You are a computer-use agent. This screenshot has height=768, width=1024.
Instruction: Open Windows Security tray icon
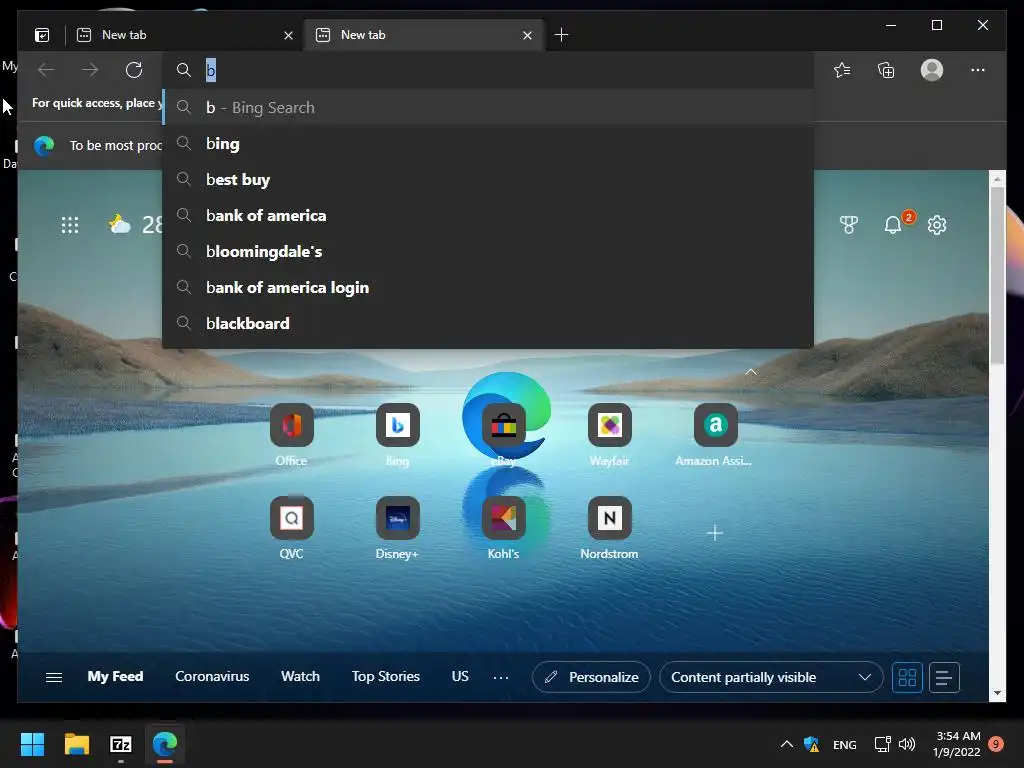[x=812, y=744]
